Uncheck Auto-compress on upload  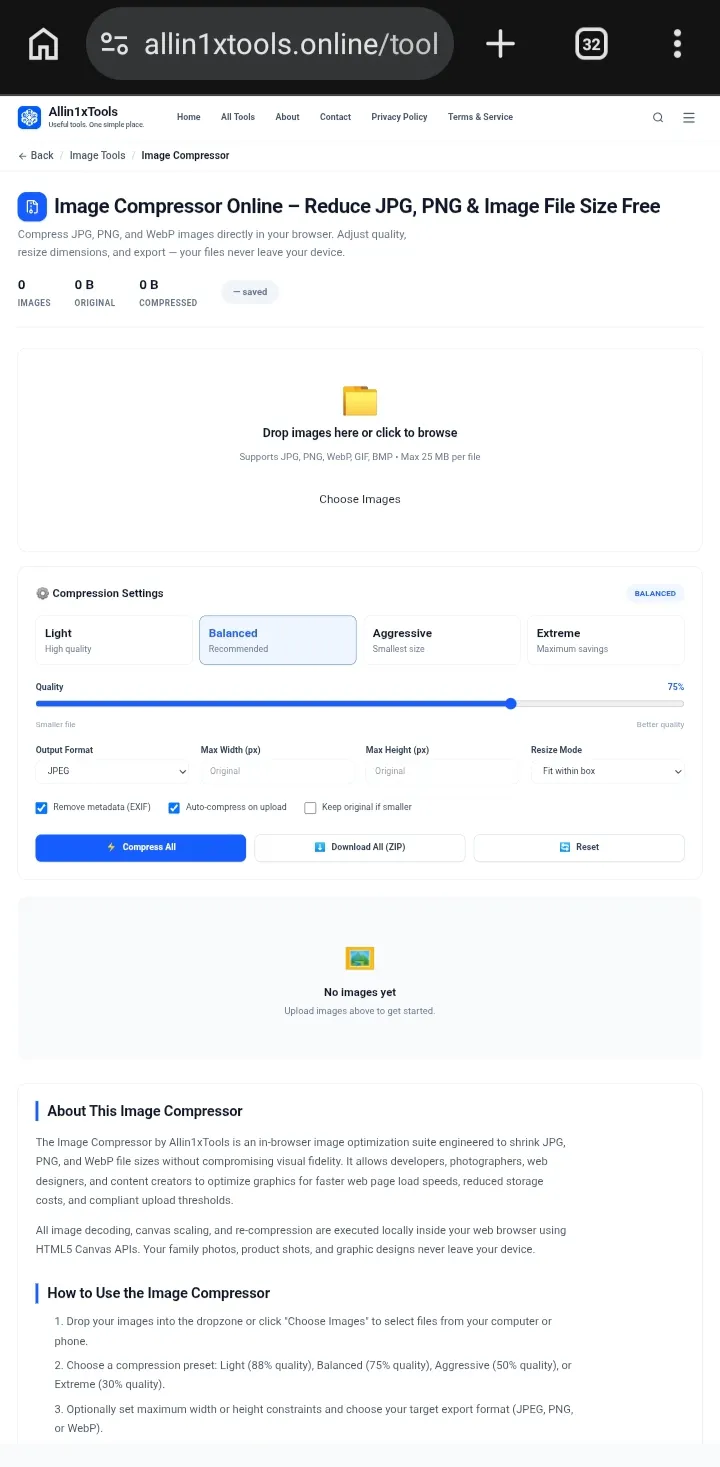click(174, 808)
